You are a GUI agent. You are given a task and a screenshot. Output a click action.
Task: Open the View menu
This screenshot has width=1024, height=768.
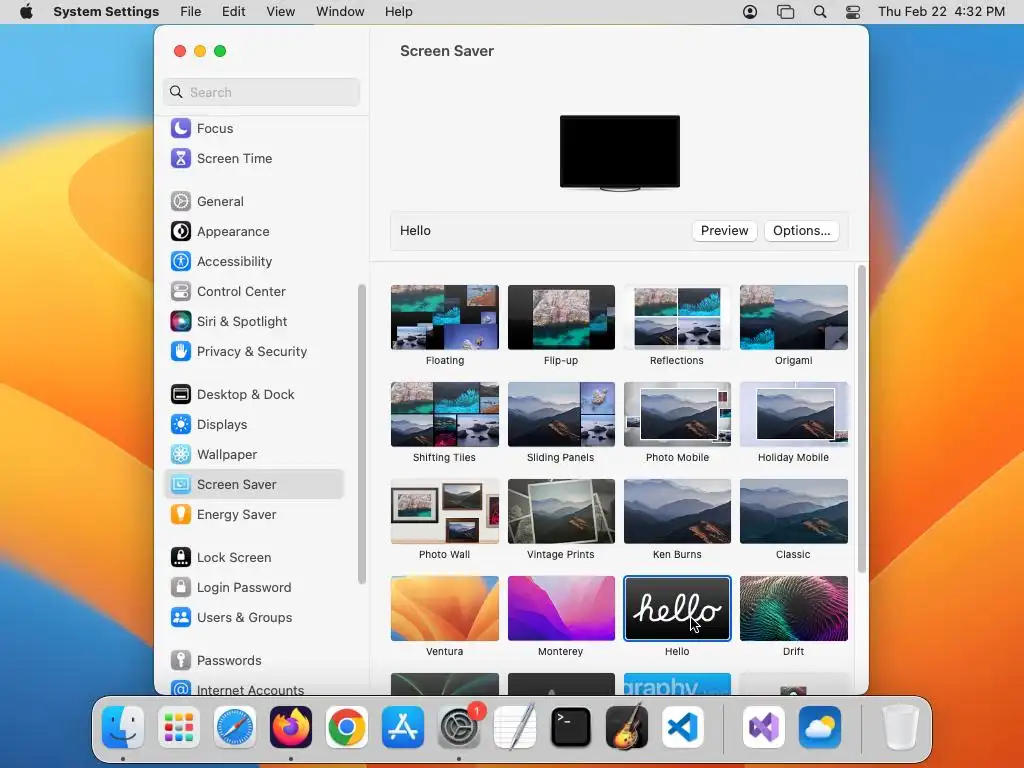coord(281,12)
